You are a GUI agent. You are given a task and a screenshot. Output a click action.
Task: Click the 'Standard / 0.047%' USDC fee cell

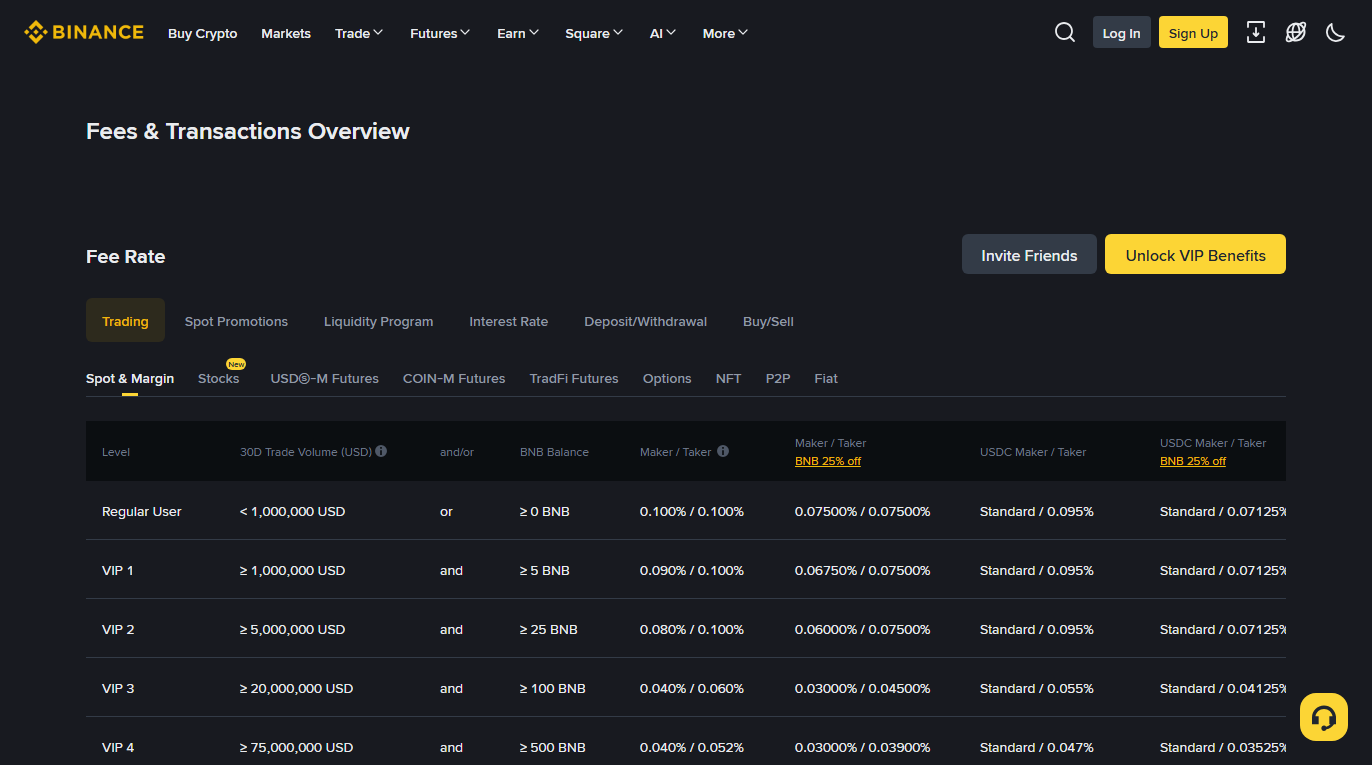[1037, 747]
